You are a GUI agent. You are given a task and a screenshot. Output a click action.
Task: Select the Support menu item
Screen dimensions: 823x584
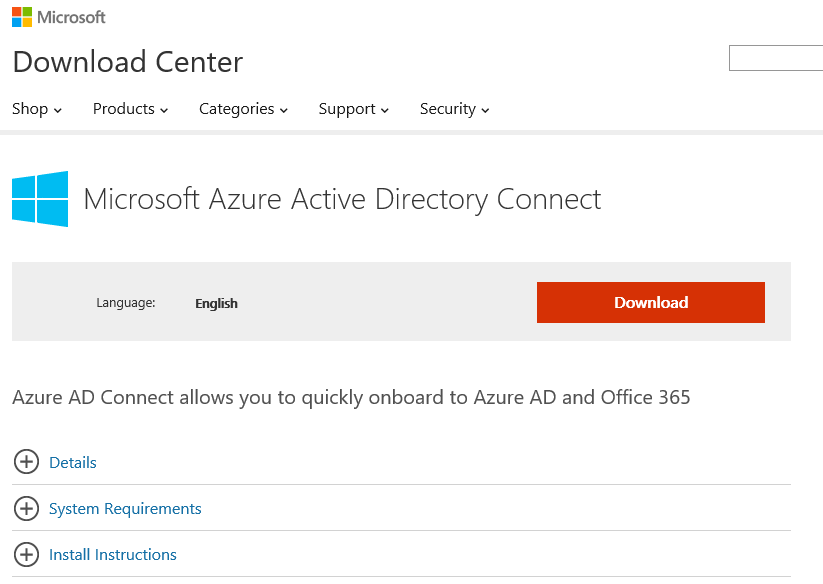(347, 108)
